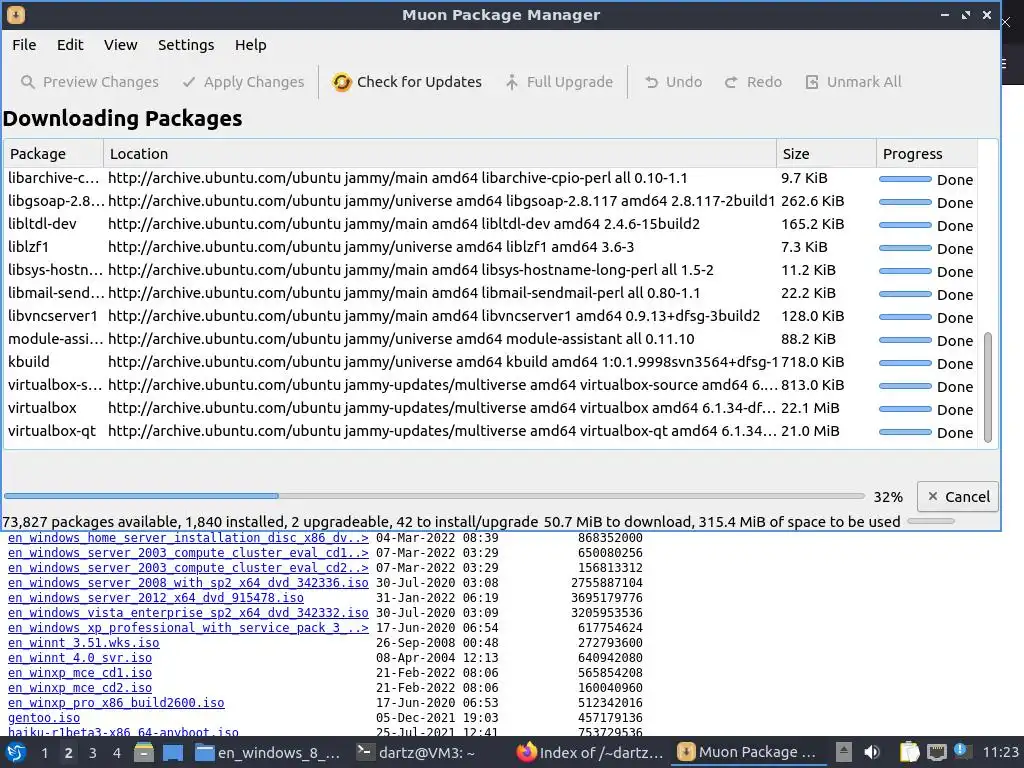Open en_winxp_mce_cd2.iso link
This screenshot has width=1024, height=768.
click(x=80, y=688)
